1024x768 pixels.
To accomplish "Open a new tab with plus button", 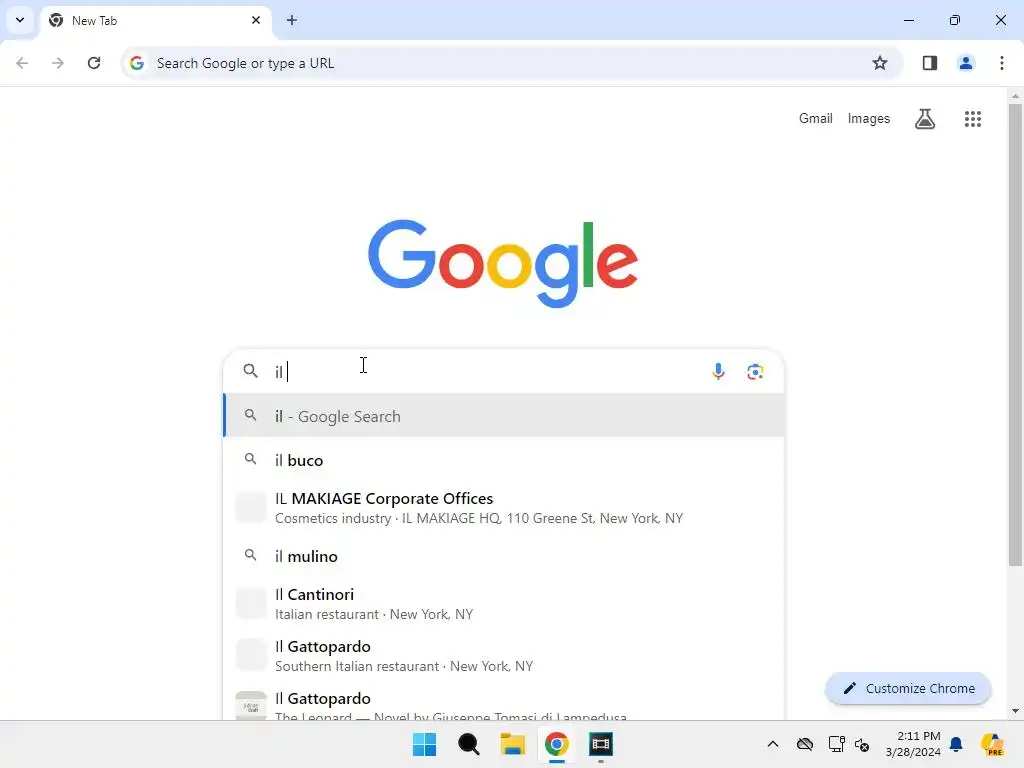I will (x=292, y=20).
